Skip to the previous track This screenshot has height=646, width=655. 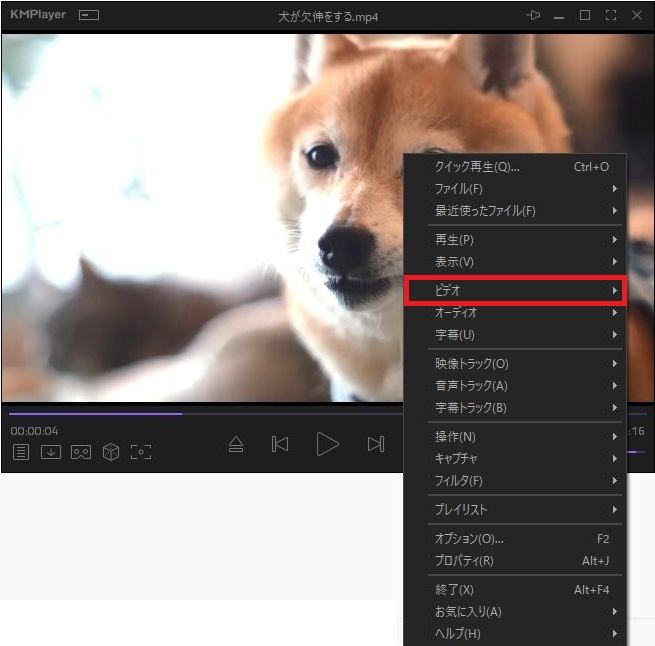(x=281, y=444)
